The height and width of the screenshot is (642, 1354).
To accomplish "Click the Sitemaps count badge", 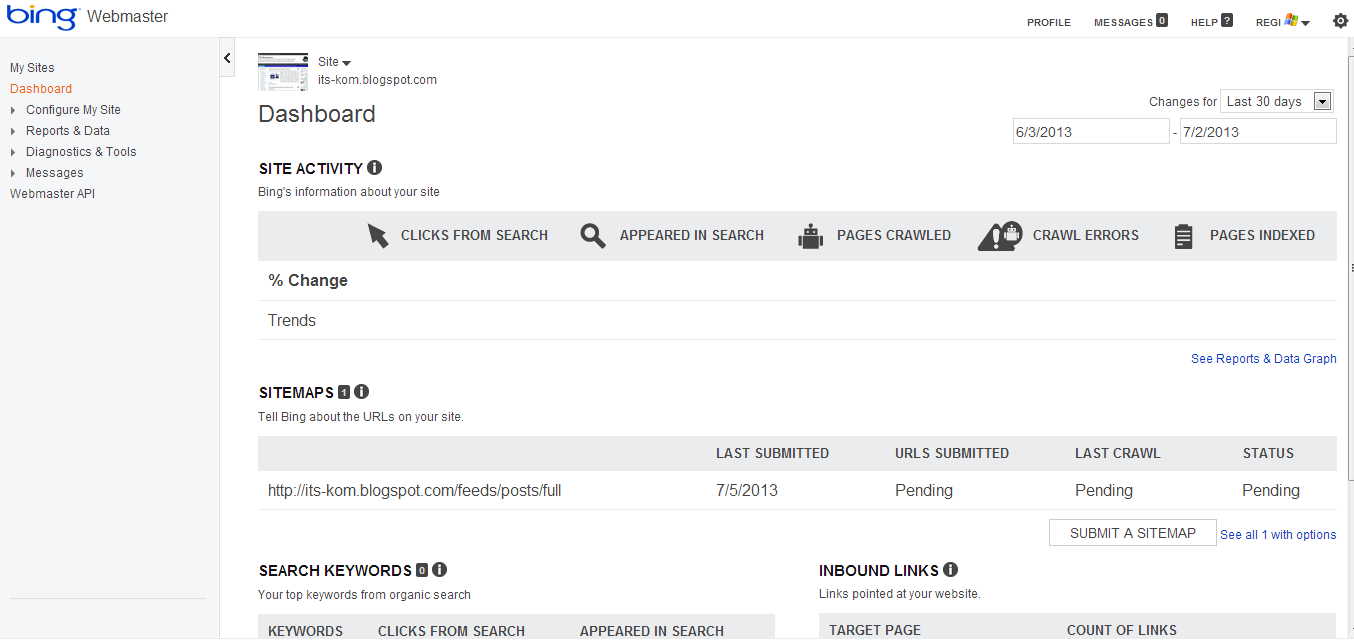I will [344, 392].
